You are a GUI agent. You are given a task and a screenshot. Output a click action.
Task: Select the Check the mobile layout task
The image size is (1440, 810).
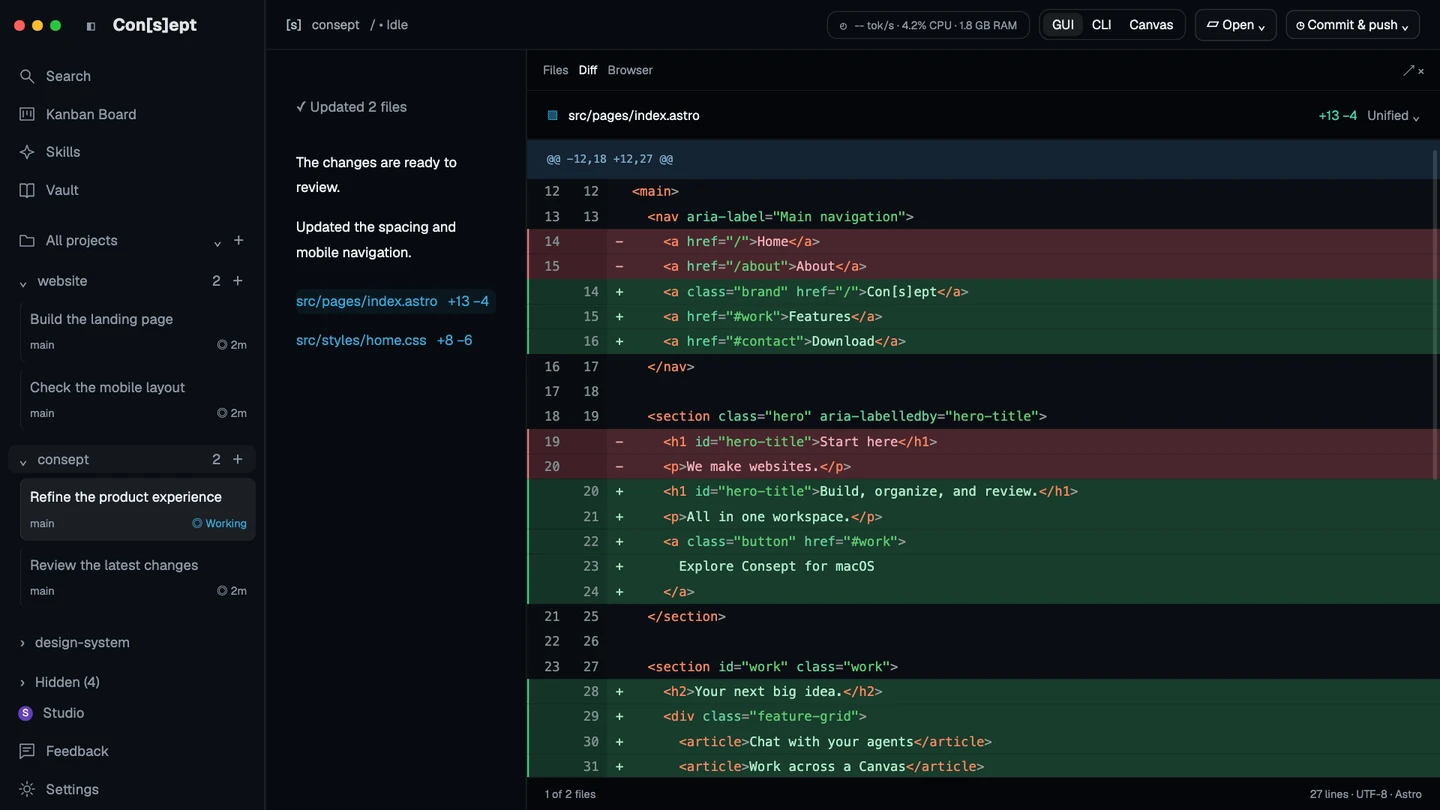point(138,399)
